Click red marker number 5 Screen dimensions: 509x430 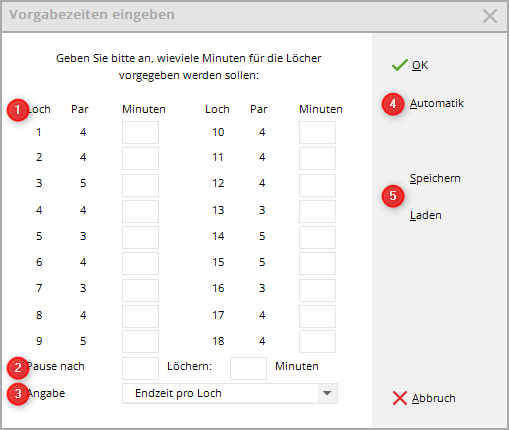tap(393, 196)
